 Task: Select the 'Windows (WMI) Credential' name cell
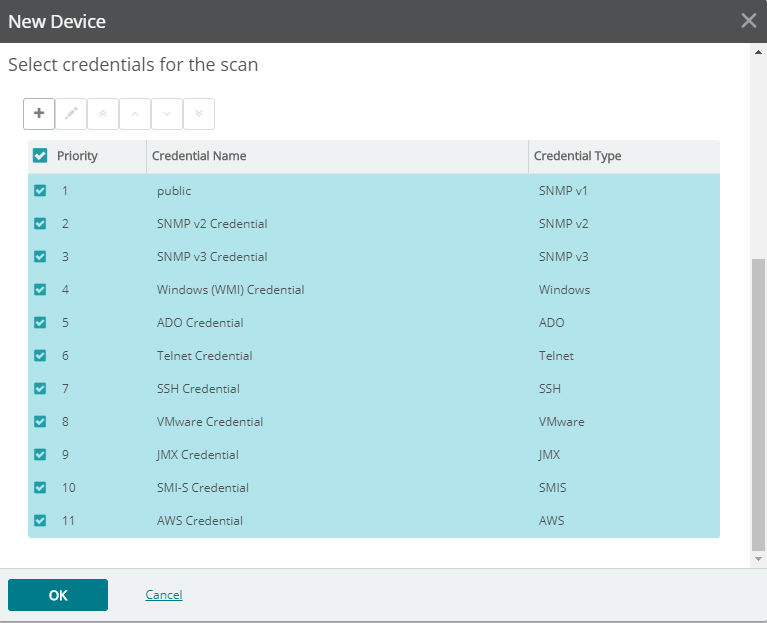click(230, 289)
